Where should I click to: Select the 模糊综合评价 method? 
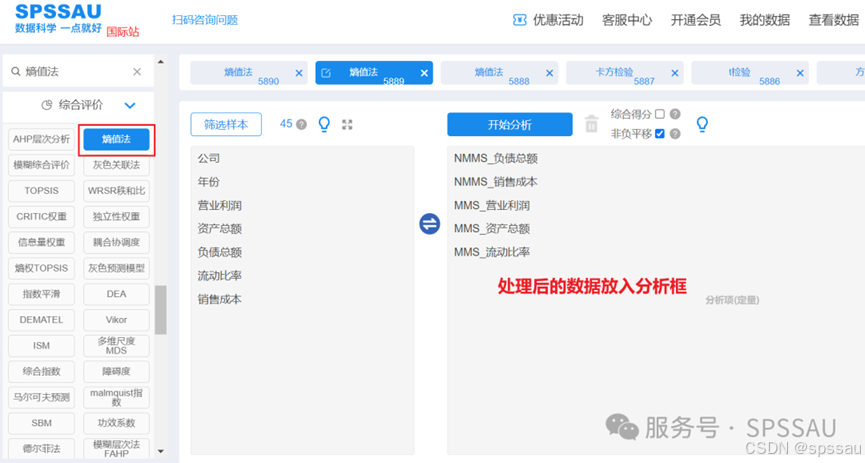(x=41, y=165)
